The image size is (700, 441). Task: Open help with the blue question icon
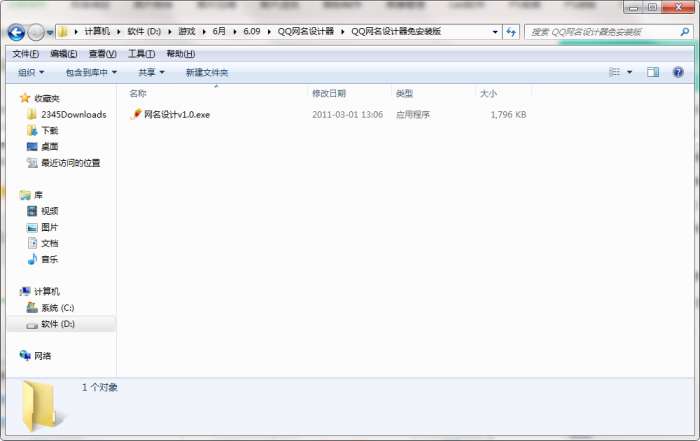(678, 72)
